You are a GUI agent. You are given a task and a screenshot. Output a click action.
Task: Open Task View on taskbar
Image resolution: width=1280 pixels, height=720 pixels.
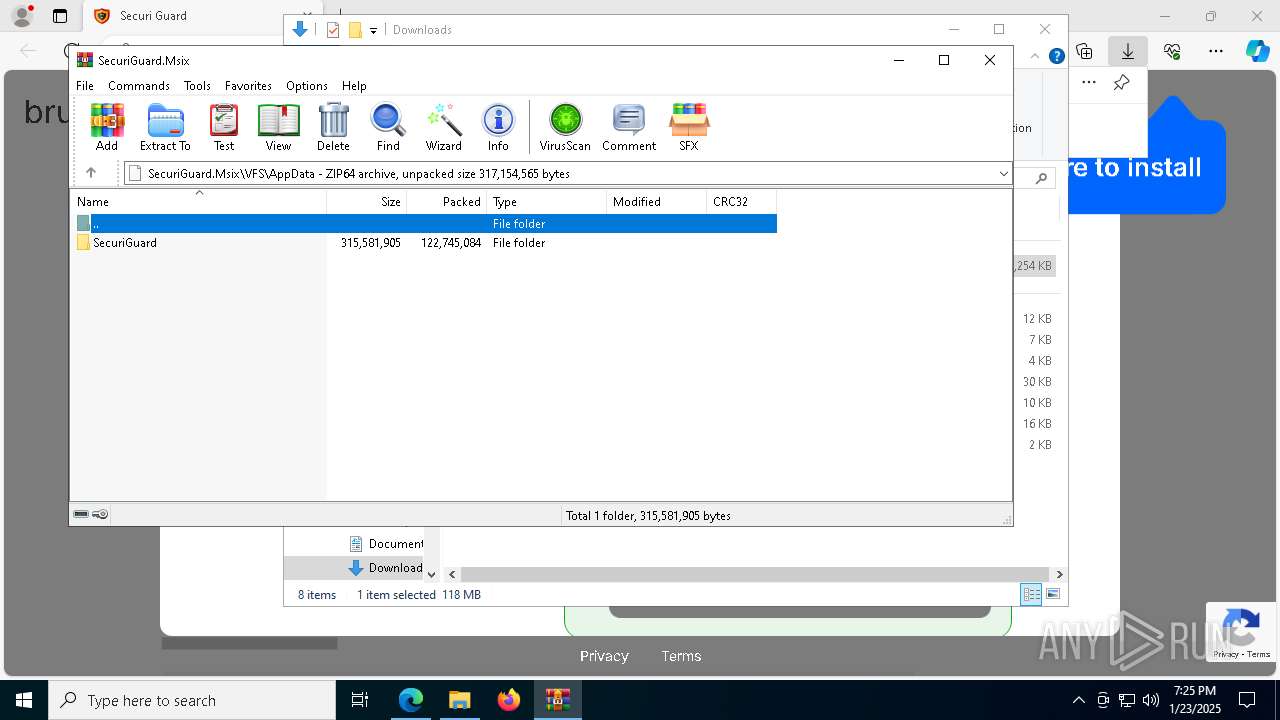click(360, 700)
